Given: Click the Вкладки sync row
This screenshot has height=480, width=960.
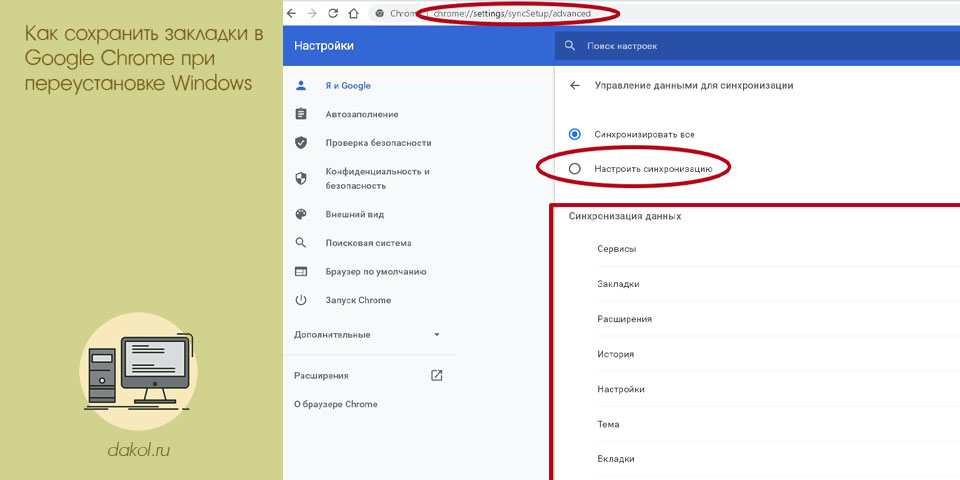Looking at the screenshot, I should click(x=779, y=459).
